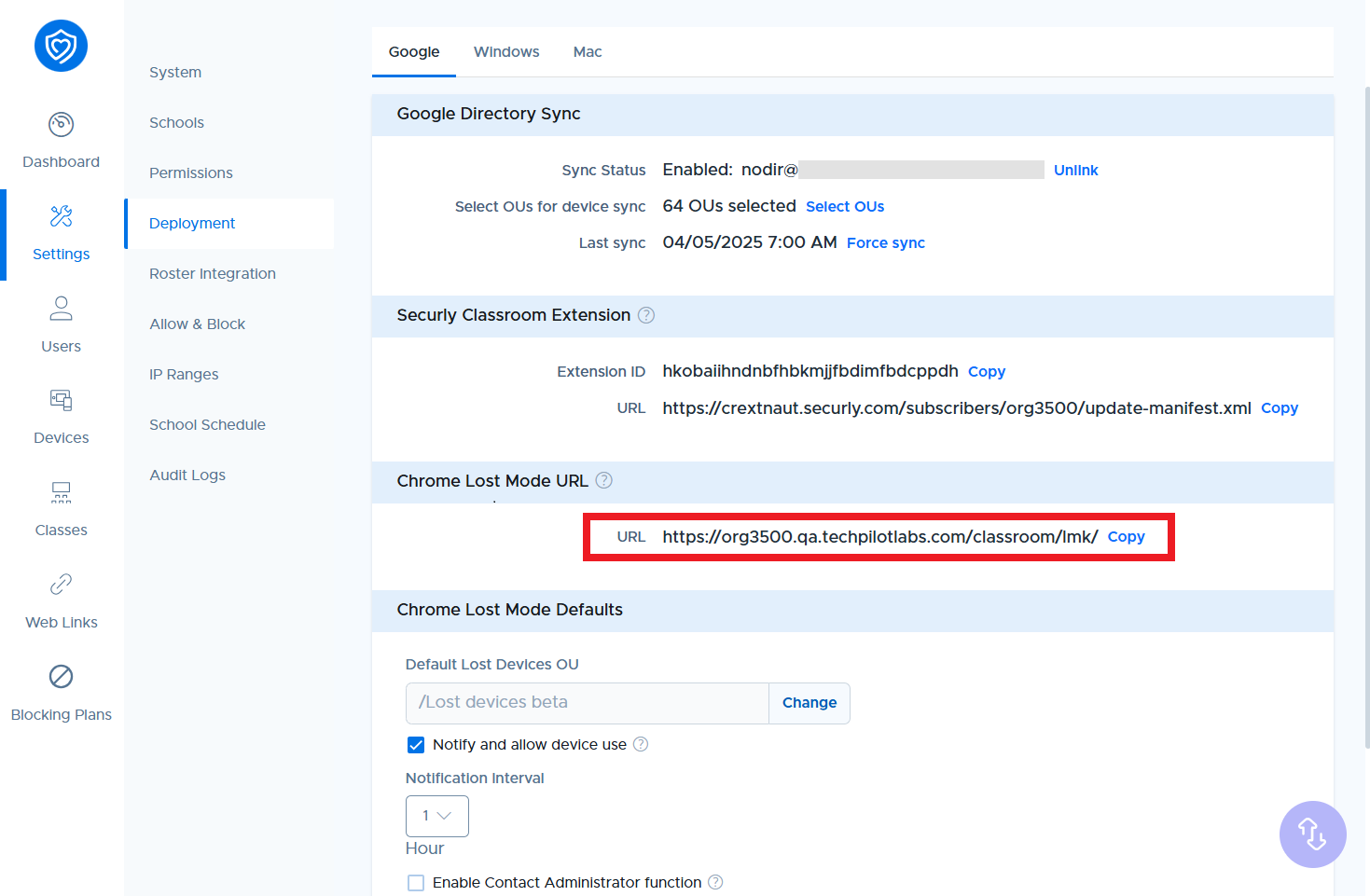Click the last sync date 04/05/2025 7:00 AM

tap(750, 242)
